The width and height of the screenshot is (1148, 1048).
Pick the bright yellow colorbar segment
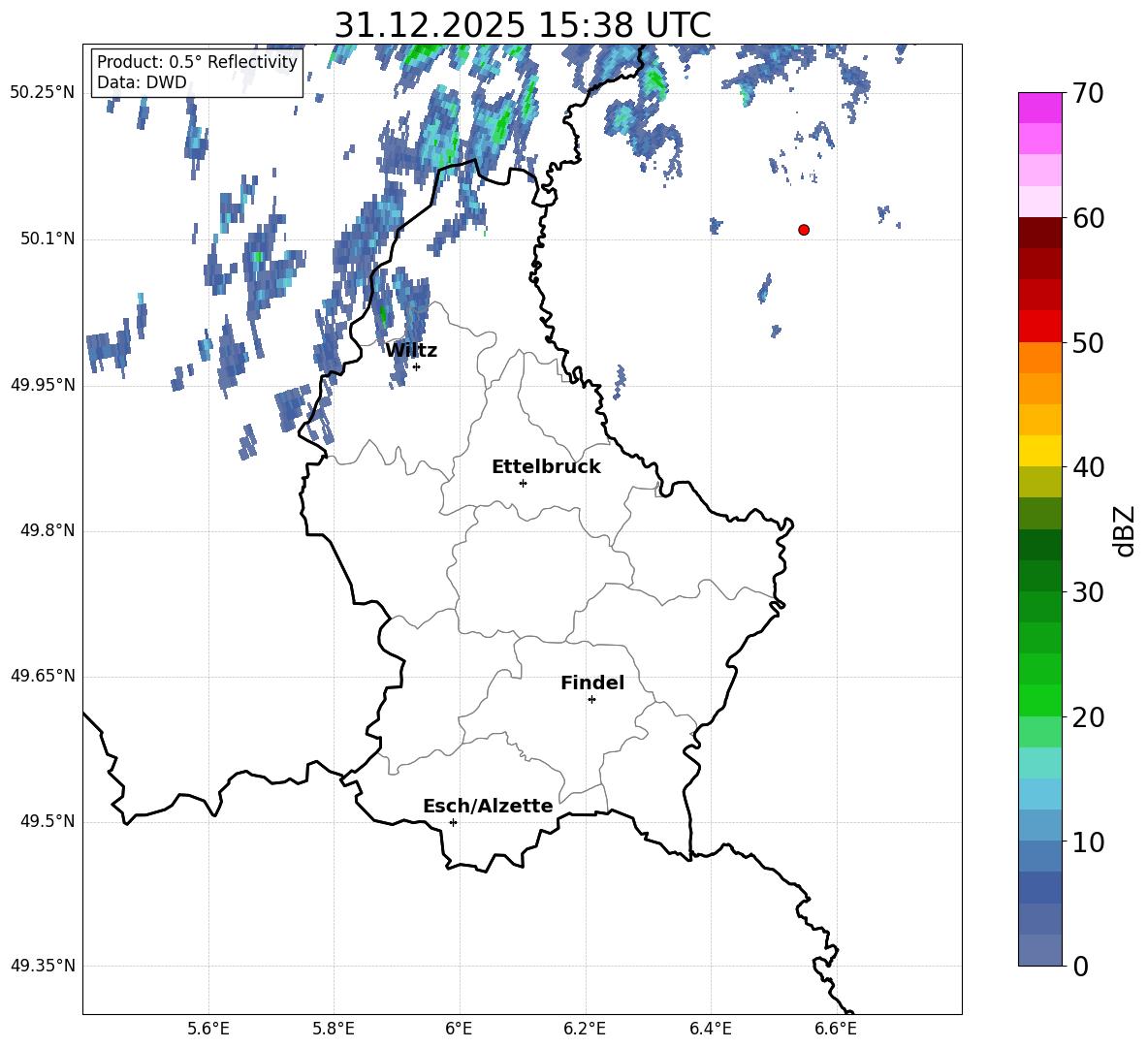click(x=1040, y=451)
